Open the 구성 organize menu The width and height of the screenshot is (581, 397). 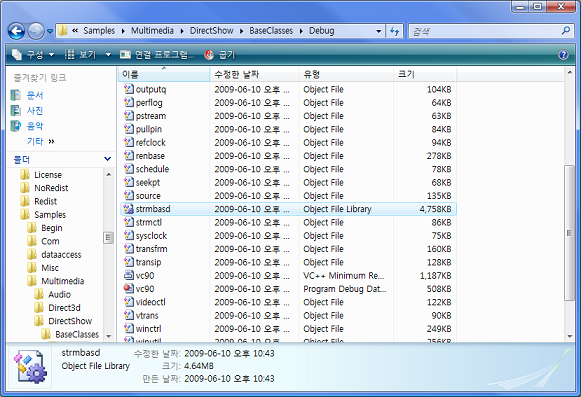tap(33, 55)
